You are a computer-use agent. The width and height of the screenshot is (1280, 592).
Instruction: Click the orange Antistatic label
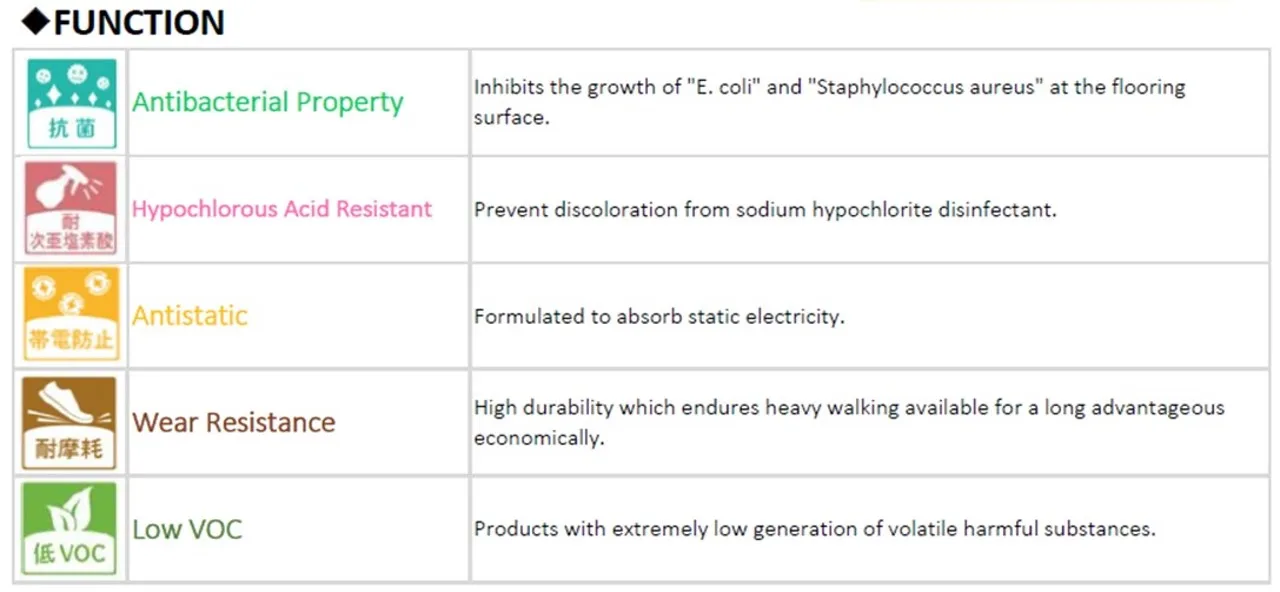[x=190, y=316]
